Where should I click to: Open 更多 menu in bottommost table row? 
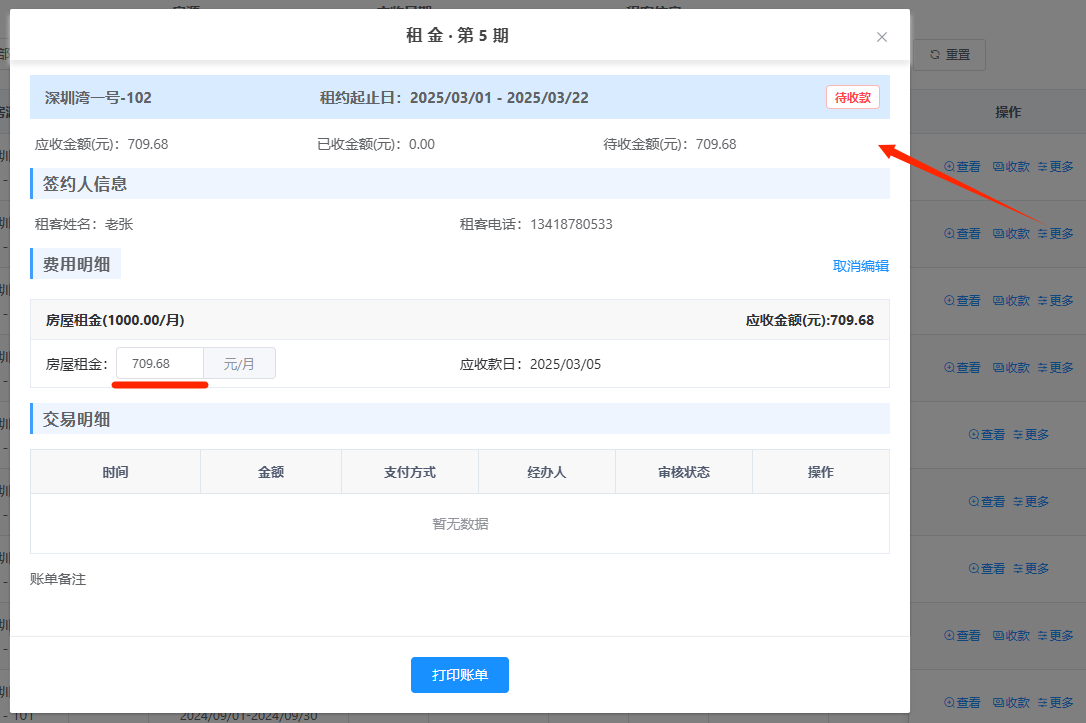pos(1056,703)
